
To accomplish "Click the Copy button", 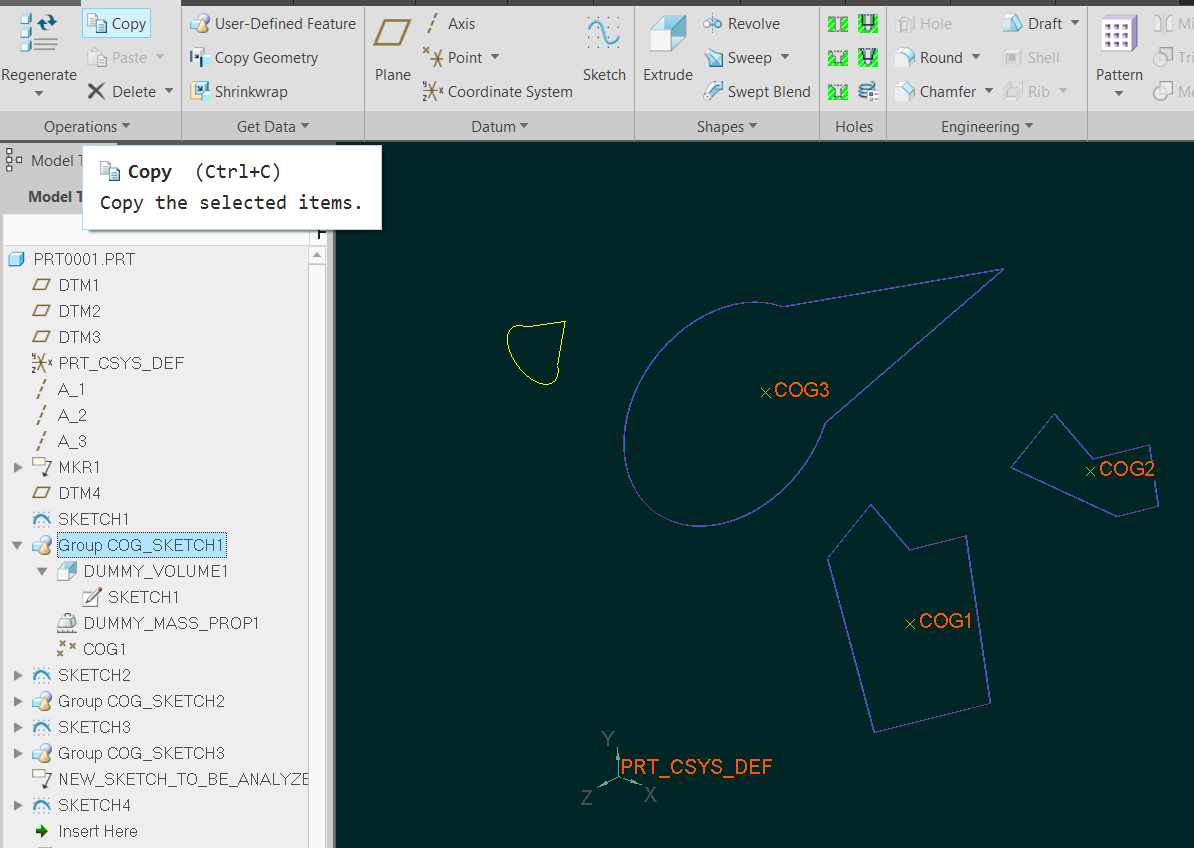I will [x=117, y=24].
